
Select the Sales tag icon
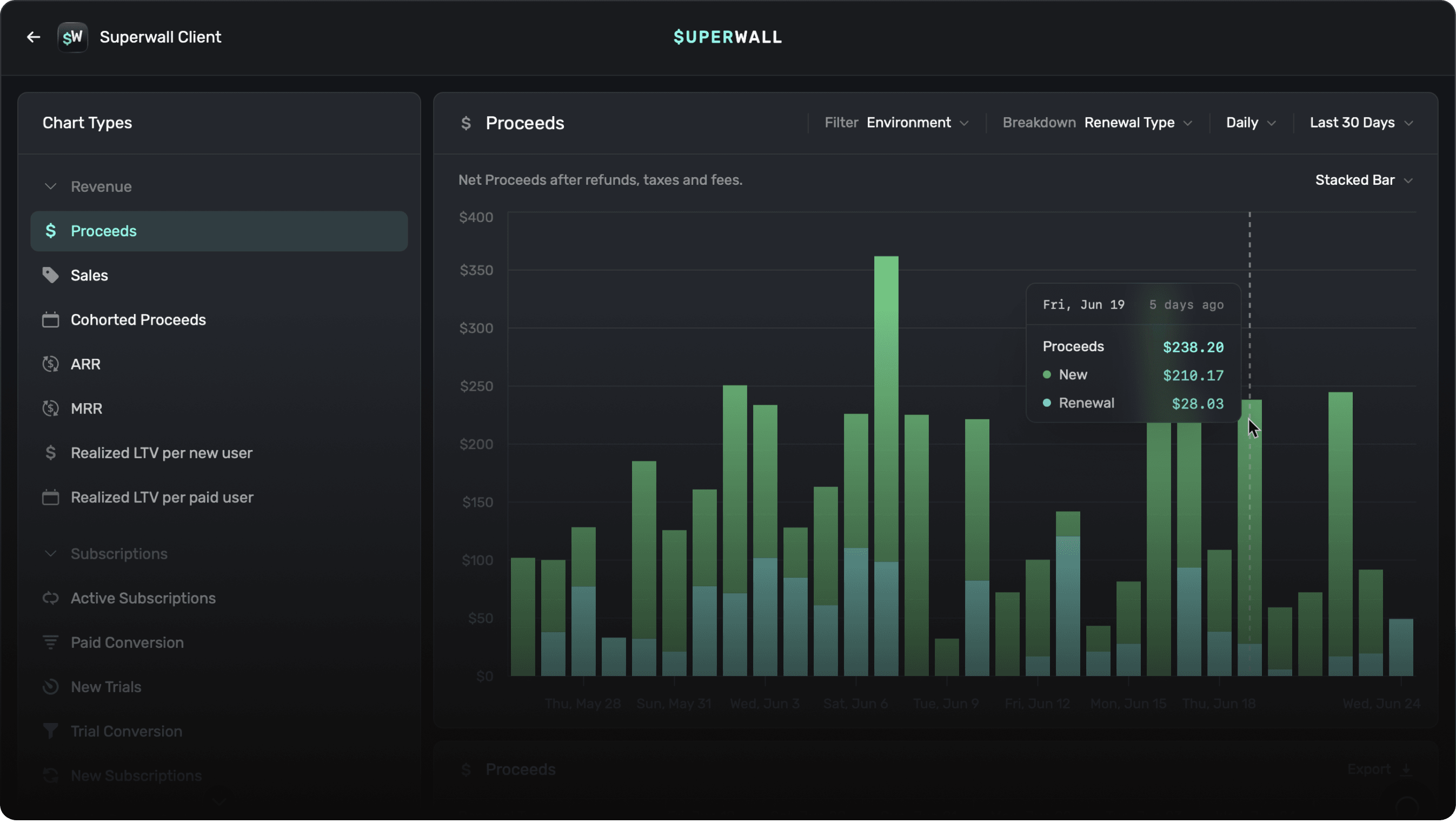[x=51, y=276]
